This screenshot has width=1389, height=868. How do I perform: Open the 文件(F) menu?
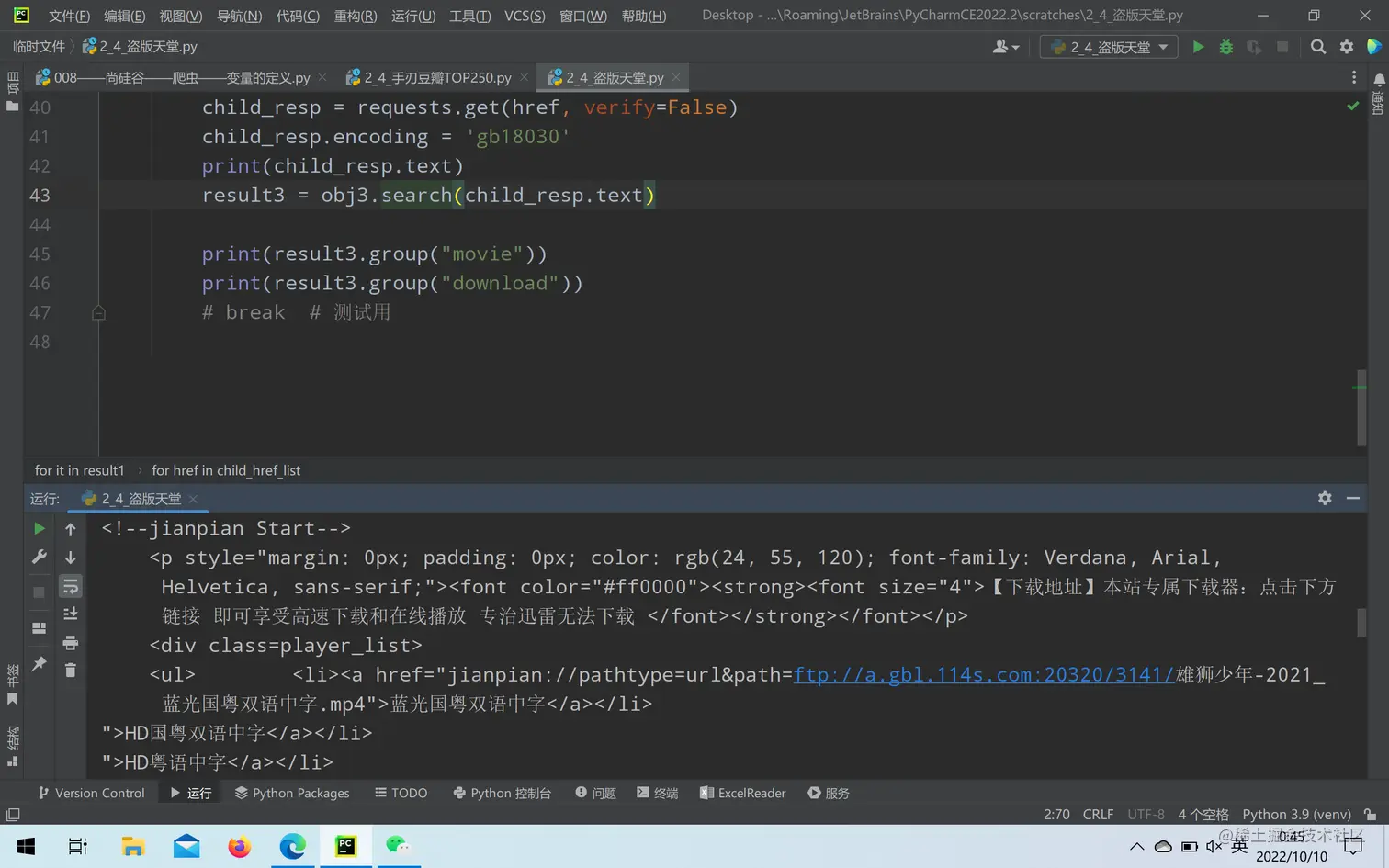pos(69,16)
